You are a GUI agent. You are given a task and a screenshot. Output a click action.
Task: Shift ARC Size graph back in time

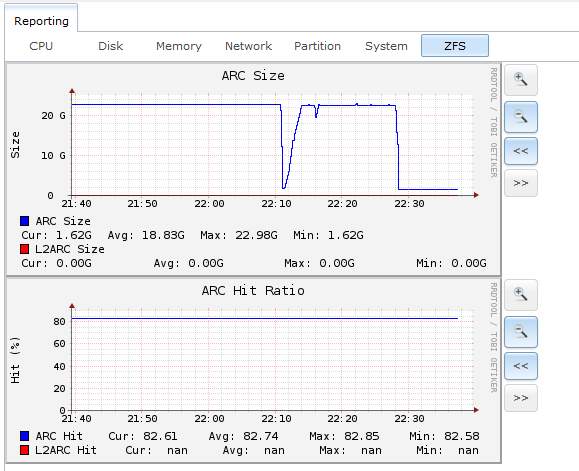pos(521,151)
